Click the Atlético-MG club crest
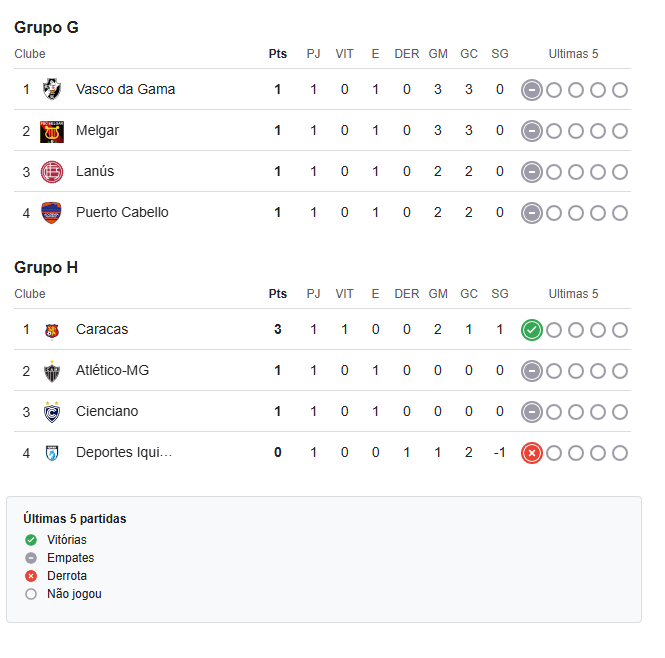Viewport: 665px width, 658px height. click(x=52, y=371)
